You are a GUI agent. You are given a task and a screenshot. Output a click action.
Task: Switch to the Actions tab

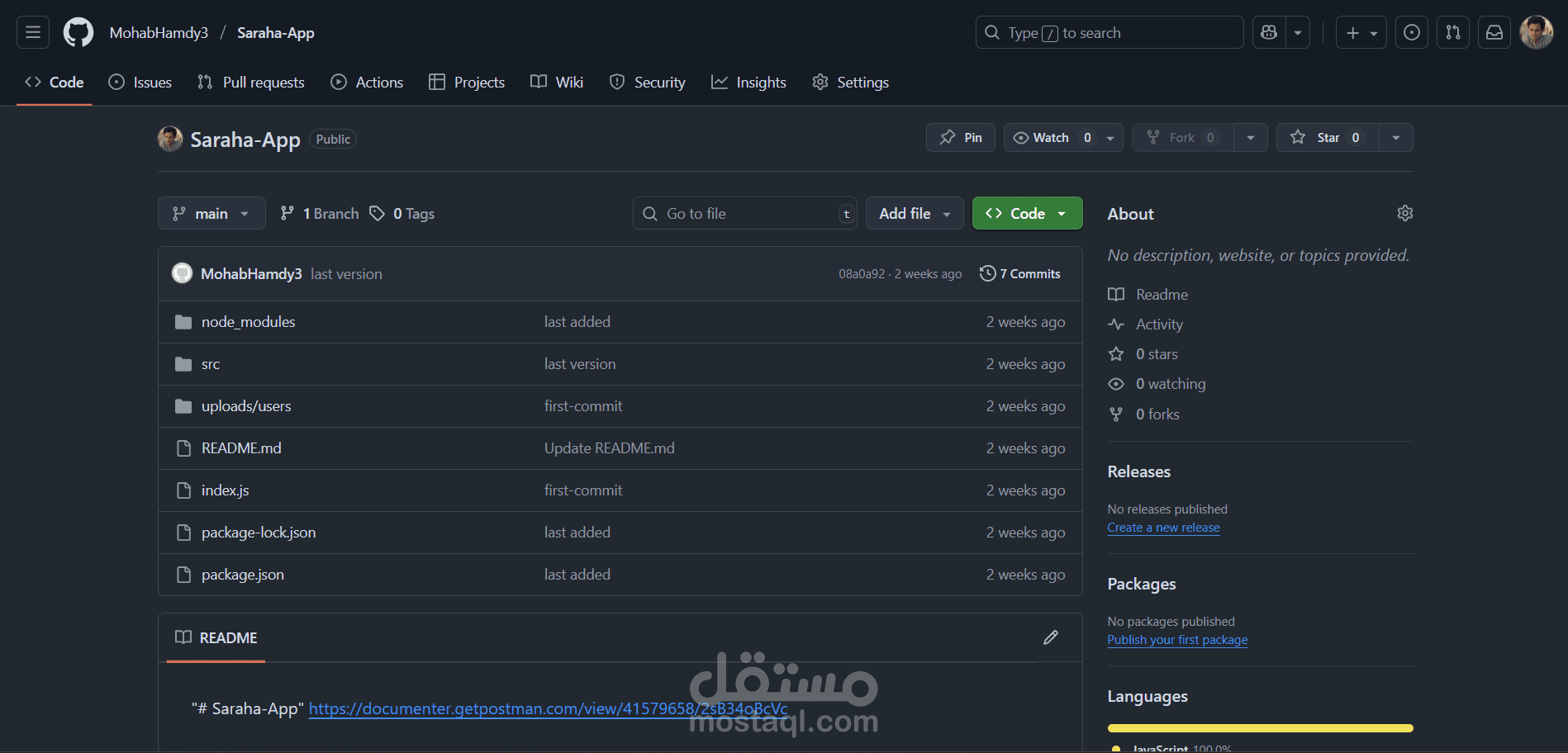[367, 83]
